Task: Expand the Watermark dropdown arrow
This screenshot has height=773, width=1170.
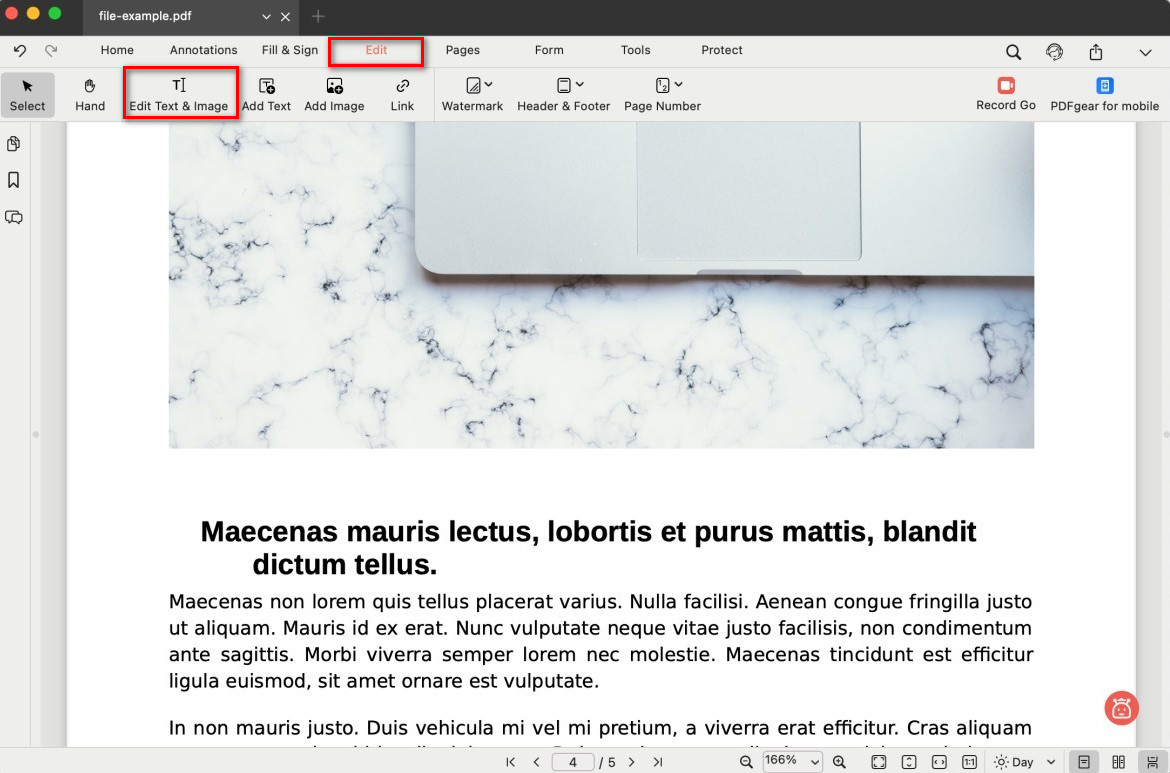Action: pyautogui.click(x=489, y=84)
